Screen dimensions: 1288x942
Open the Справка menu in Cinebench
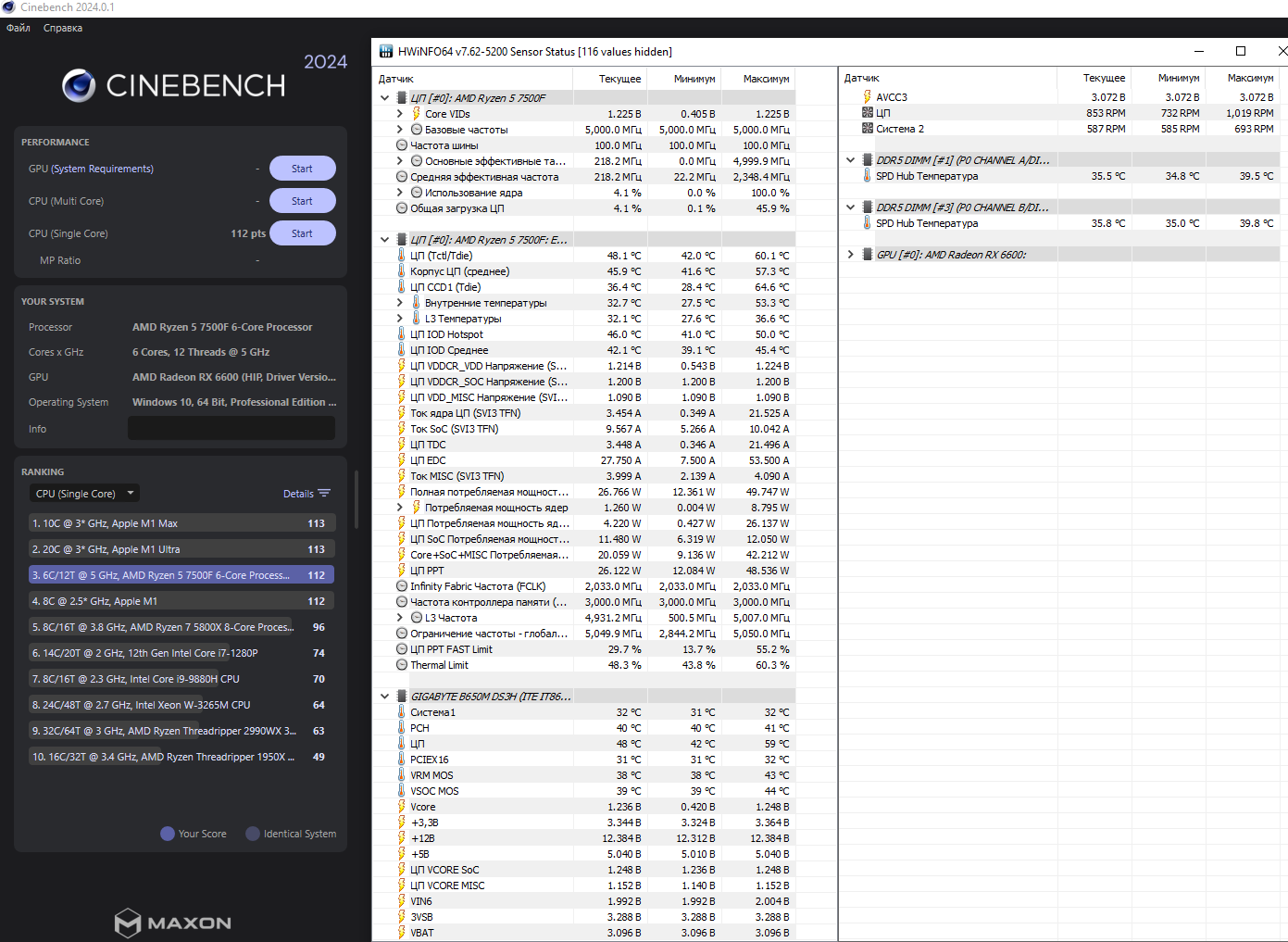click(x=63, y=28)
